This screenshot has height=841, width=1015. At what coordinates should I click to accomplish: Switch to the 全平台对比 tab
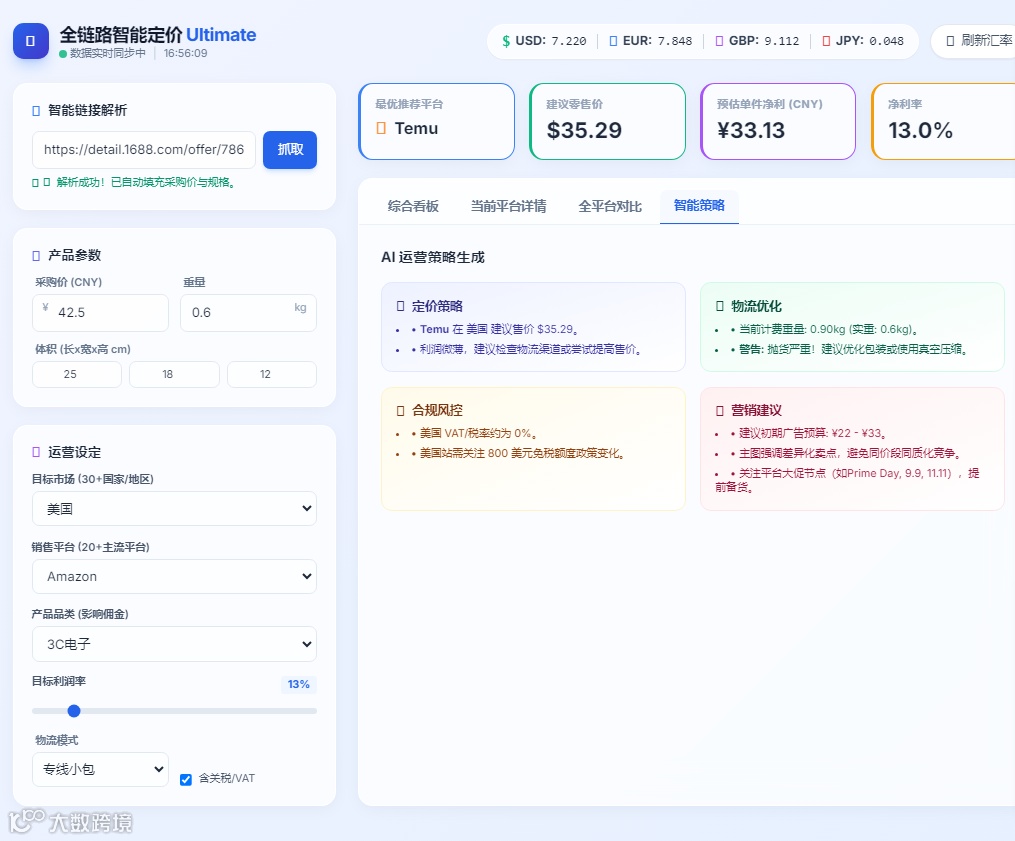pyautogui.click(x=610, y=207)
